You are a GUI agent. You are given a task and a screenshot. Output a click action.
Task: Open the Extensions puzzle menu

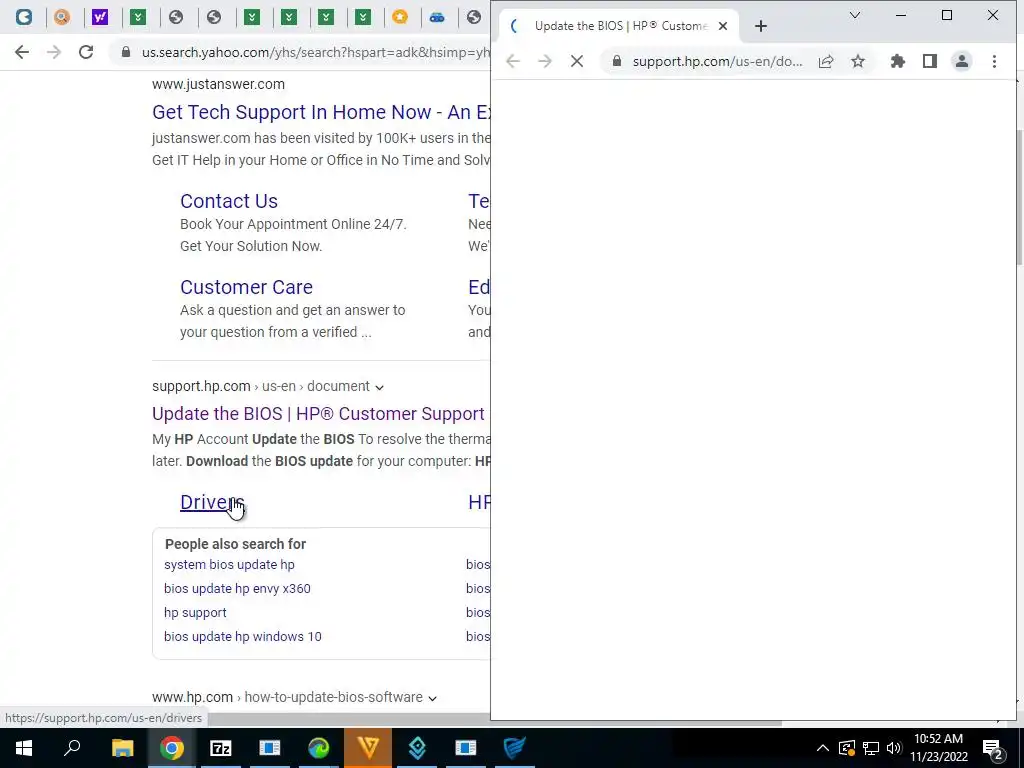pos(898,61)
